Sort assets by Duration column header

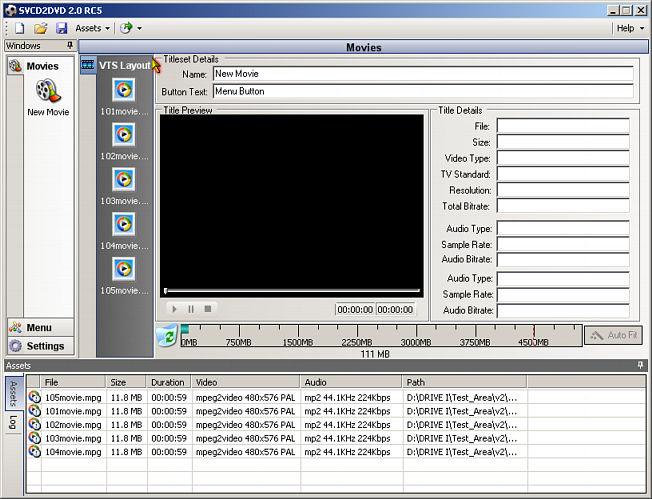169,382
